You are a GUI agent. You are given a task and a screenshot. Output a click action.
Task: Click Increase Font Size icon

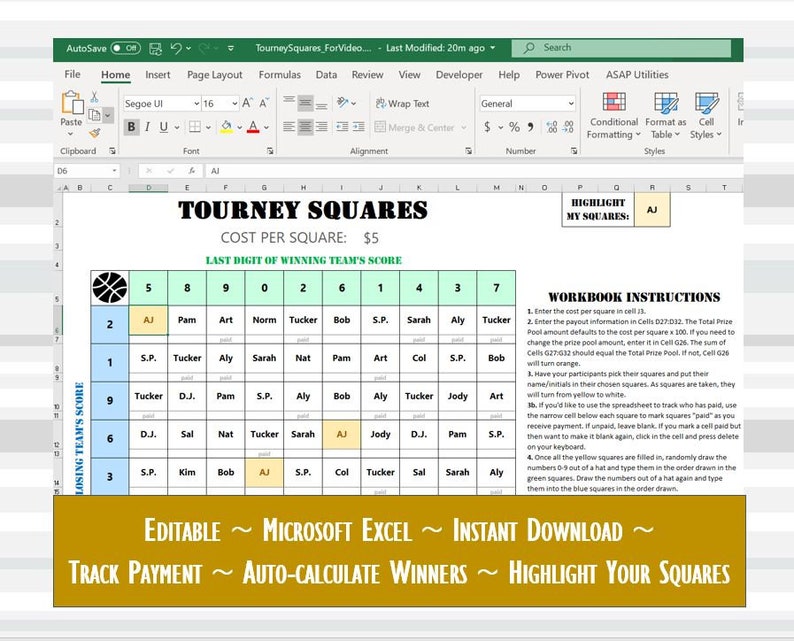247,103
